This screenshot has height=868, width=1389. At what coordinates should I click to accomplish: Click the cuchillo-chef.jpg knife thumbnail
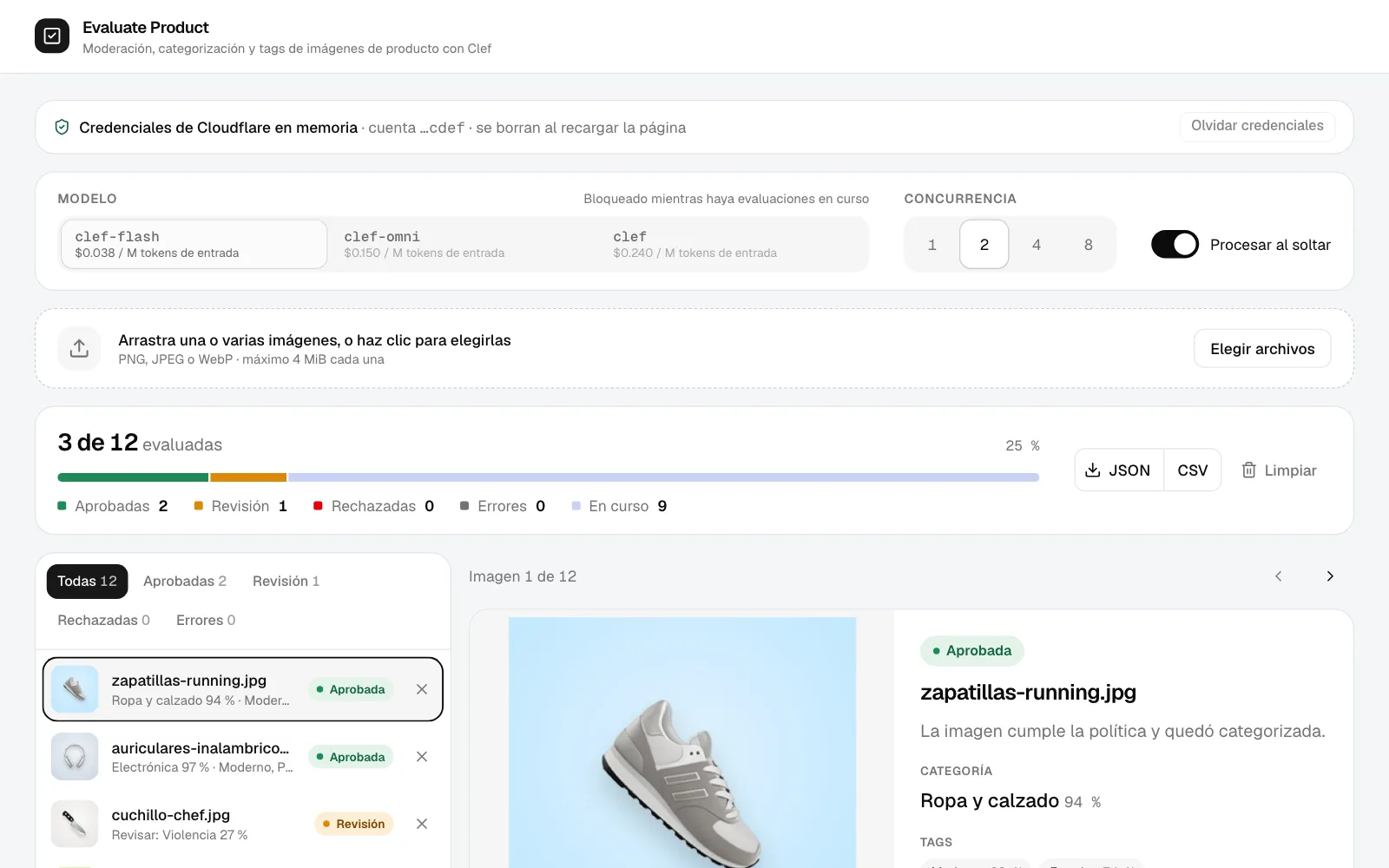pyautogui.click(x=75, y=824)
